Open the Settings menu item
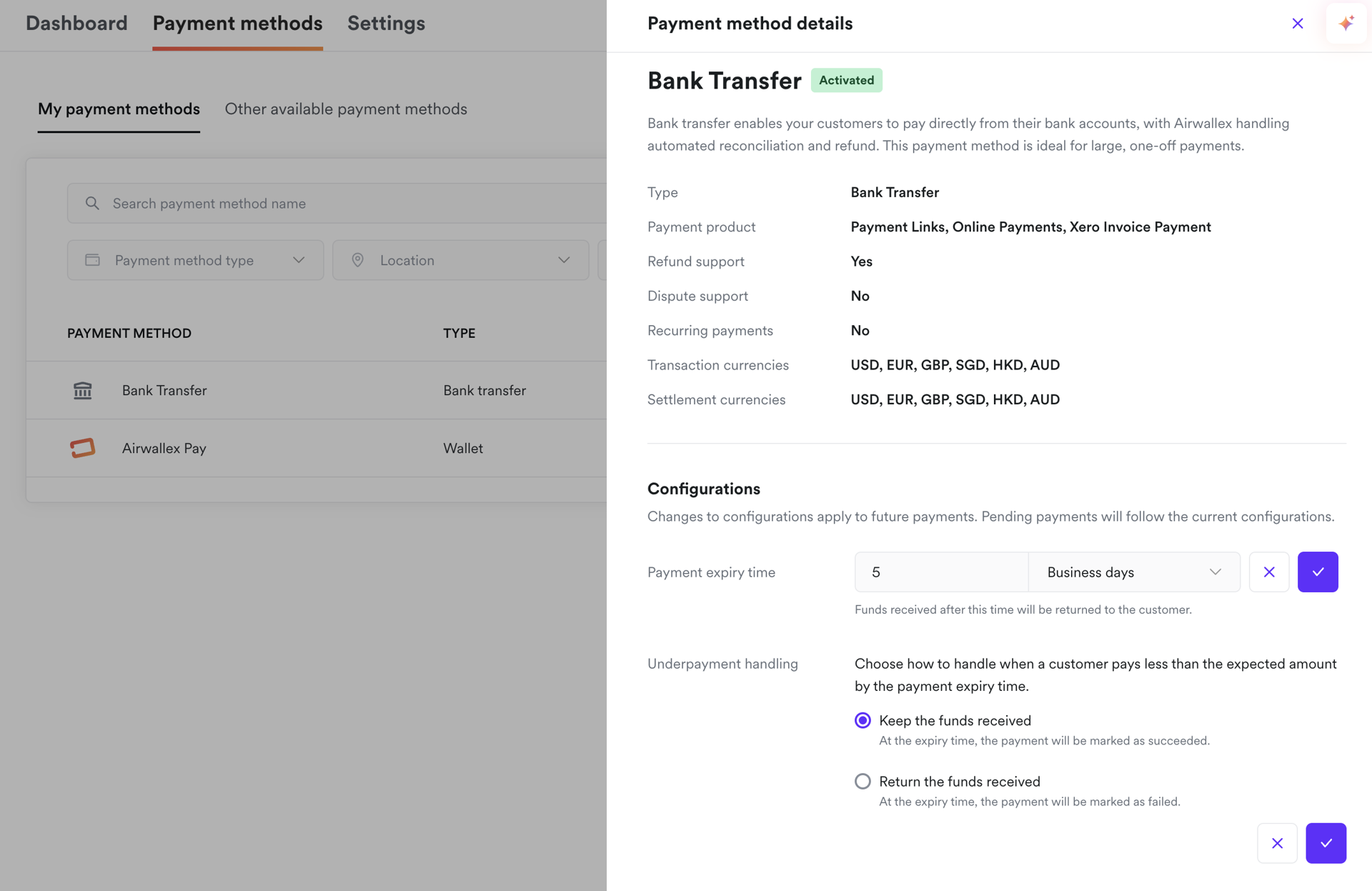 point(386,23)
